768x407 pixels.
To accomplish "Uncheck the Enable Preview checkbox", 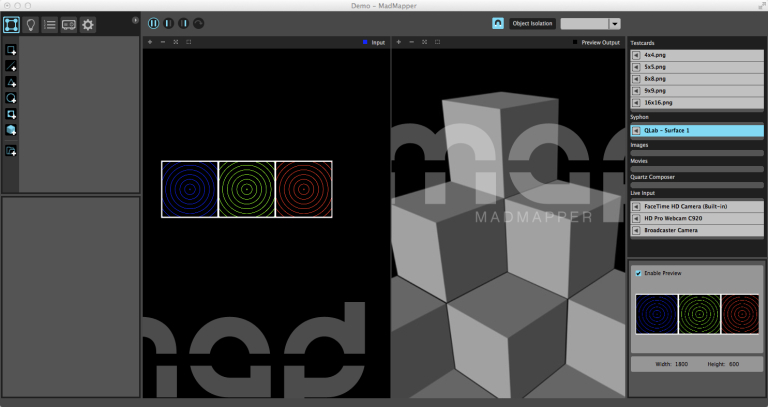I will click(639, 273).
